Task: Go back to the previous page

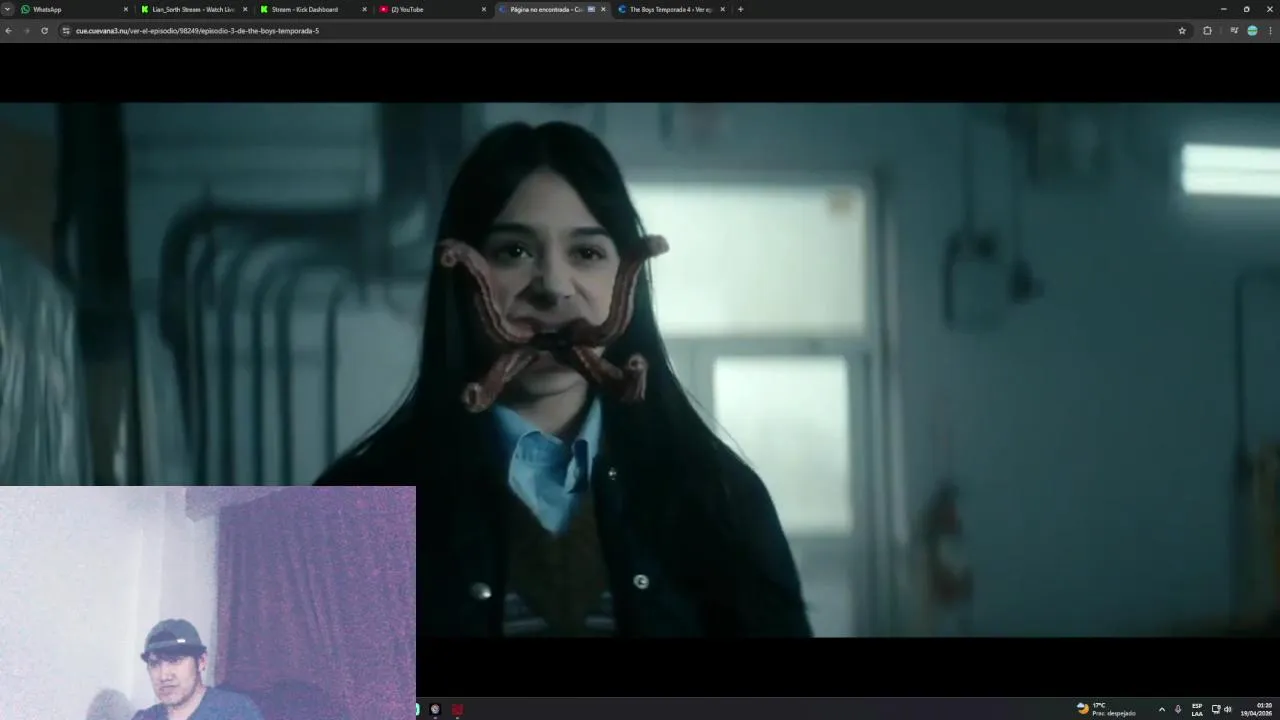Action: [x=9, y=31]
